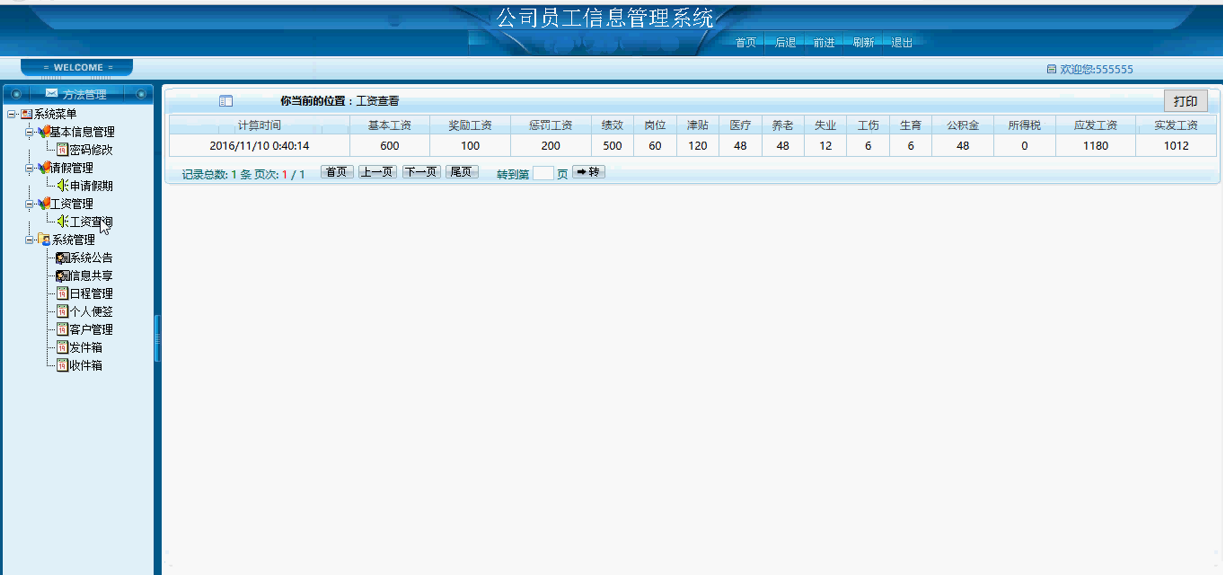
Task: Click the 岗位 column header
Action: click(655, 125)
